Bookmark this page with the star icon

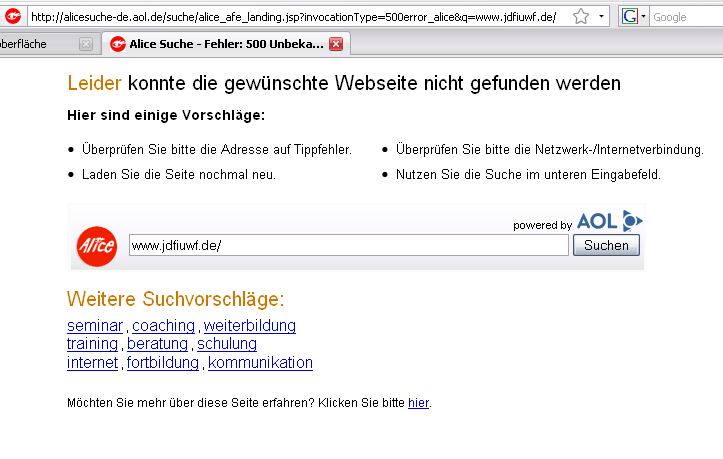coord(580,17)
